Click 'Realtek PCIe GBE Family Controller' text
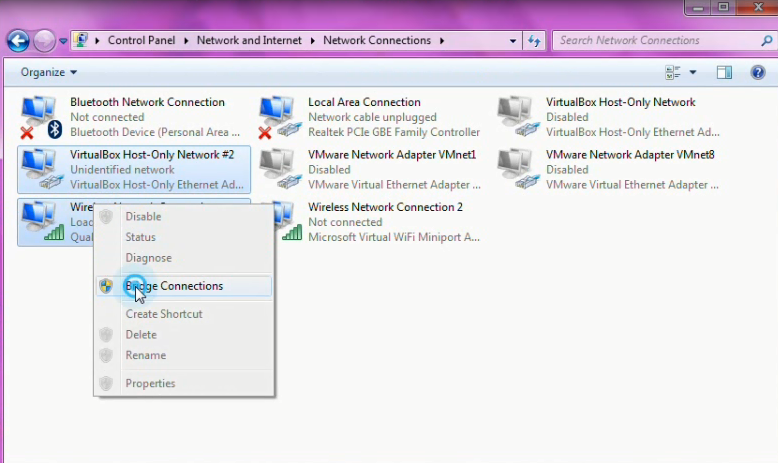The image size is (778, 463). [394, 132]
